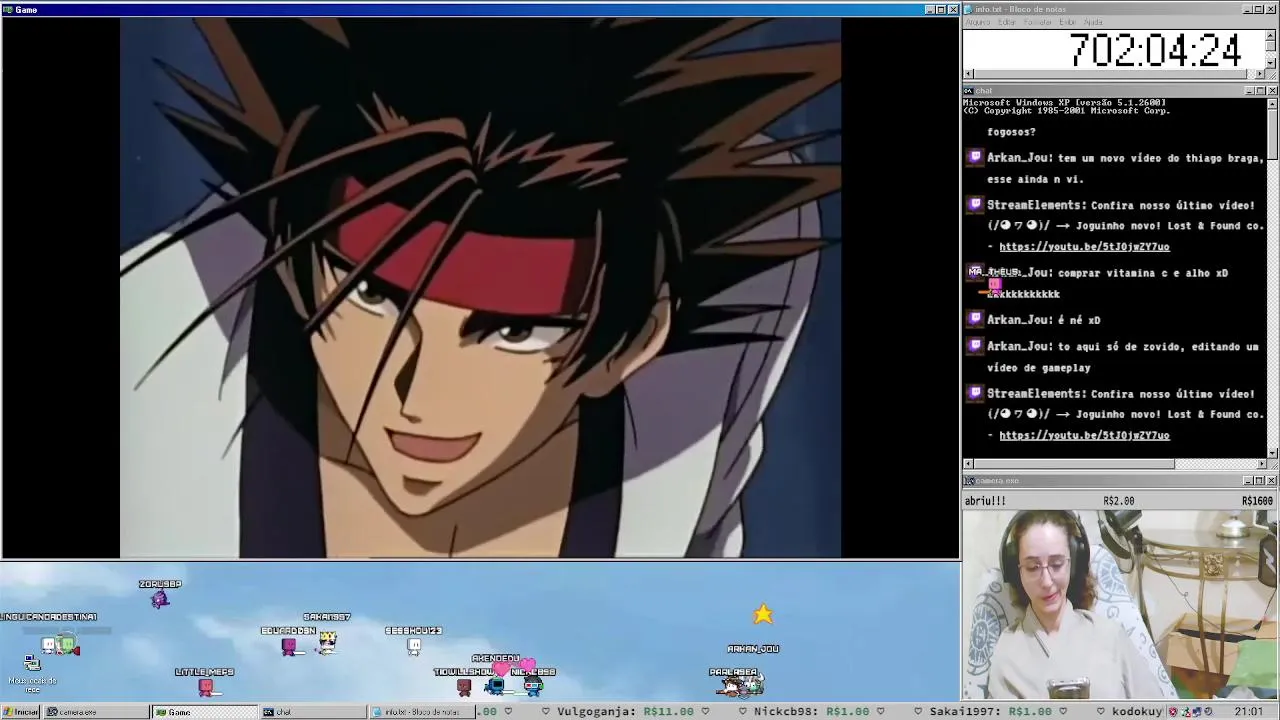Click the Nickcb98: R$1.00 ticker entry
The height and width of the screenshot is (720, 1280).
811,712
